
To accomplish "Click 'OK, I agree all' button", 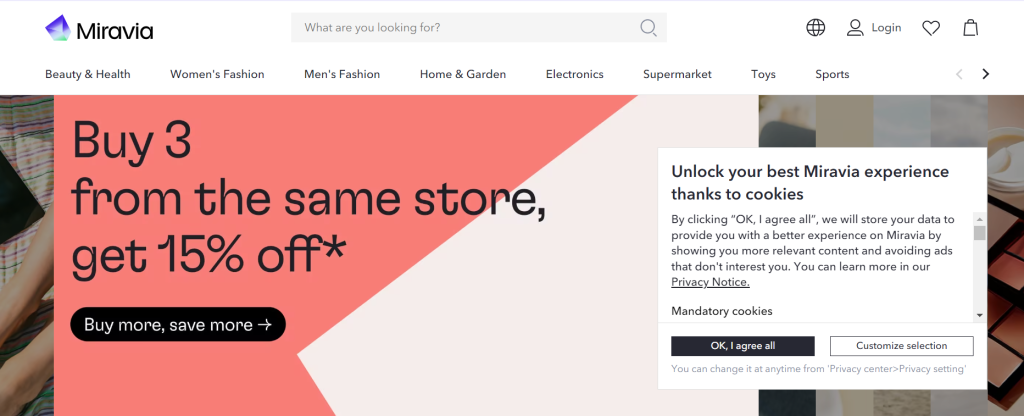I will click(743, 346).
